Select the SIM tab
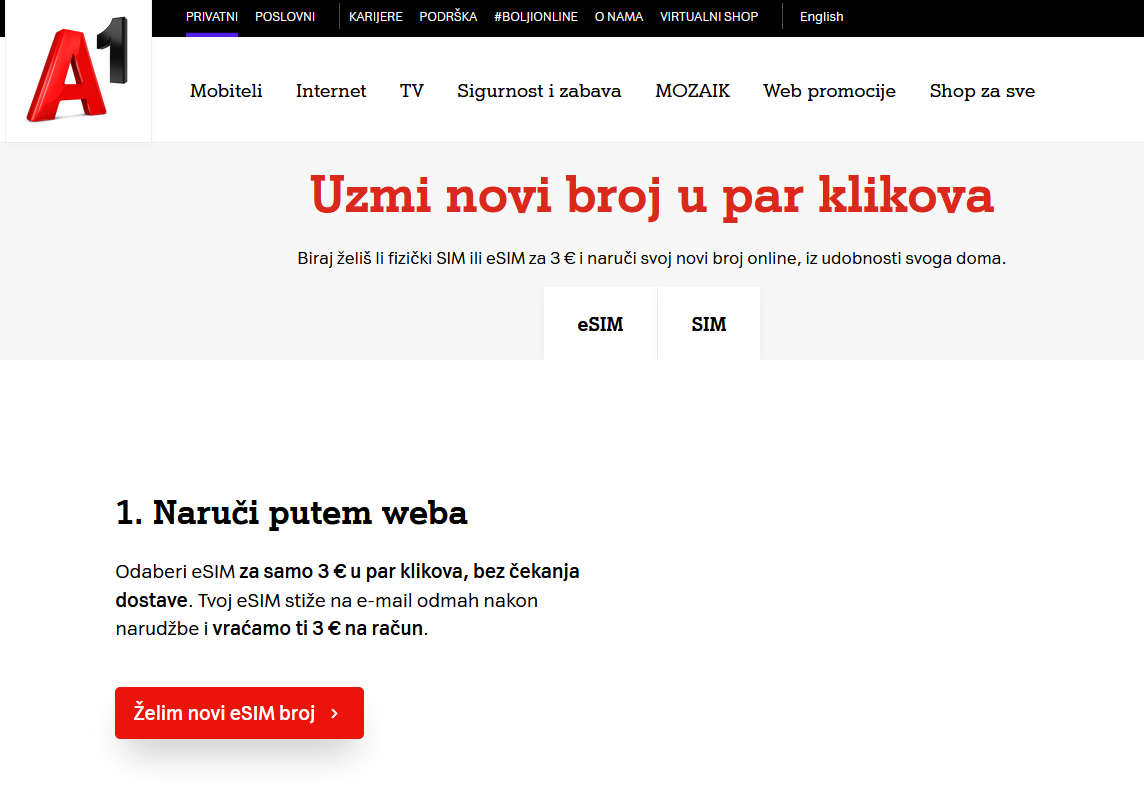Viewport: 1144px width, 808px height. click(x=708, y=324)
